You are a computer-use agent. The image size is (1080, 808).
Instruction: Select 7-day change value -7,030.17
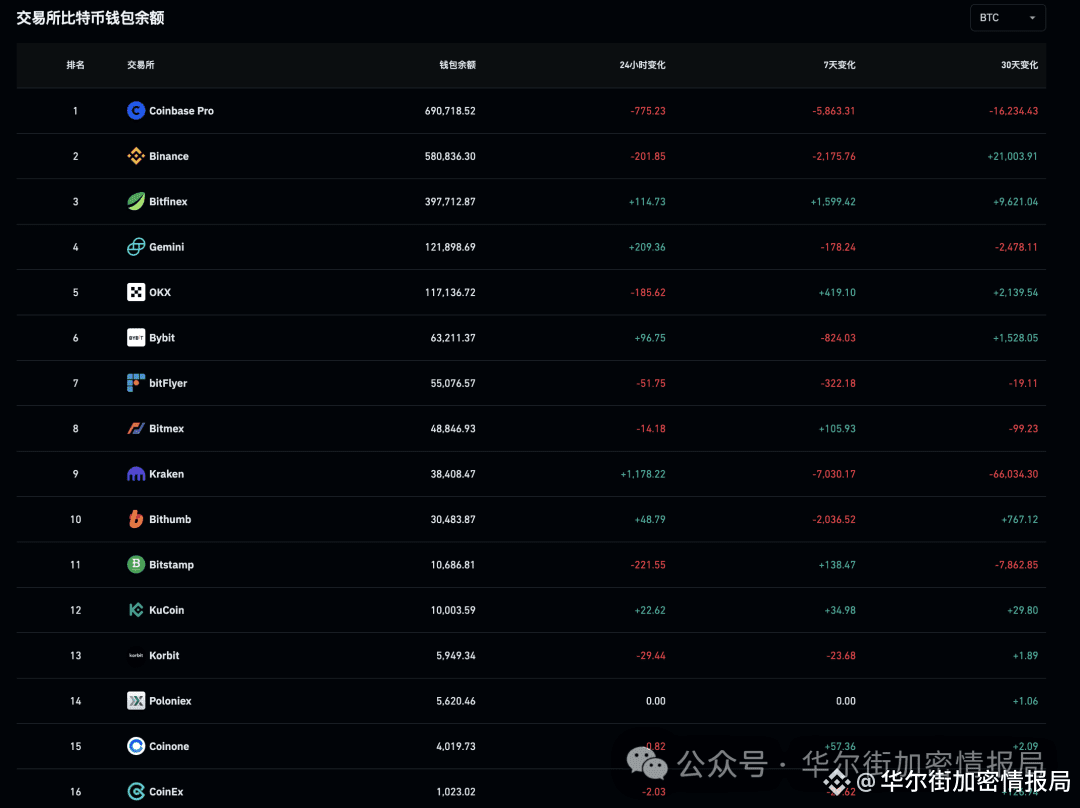(833, 475)
